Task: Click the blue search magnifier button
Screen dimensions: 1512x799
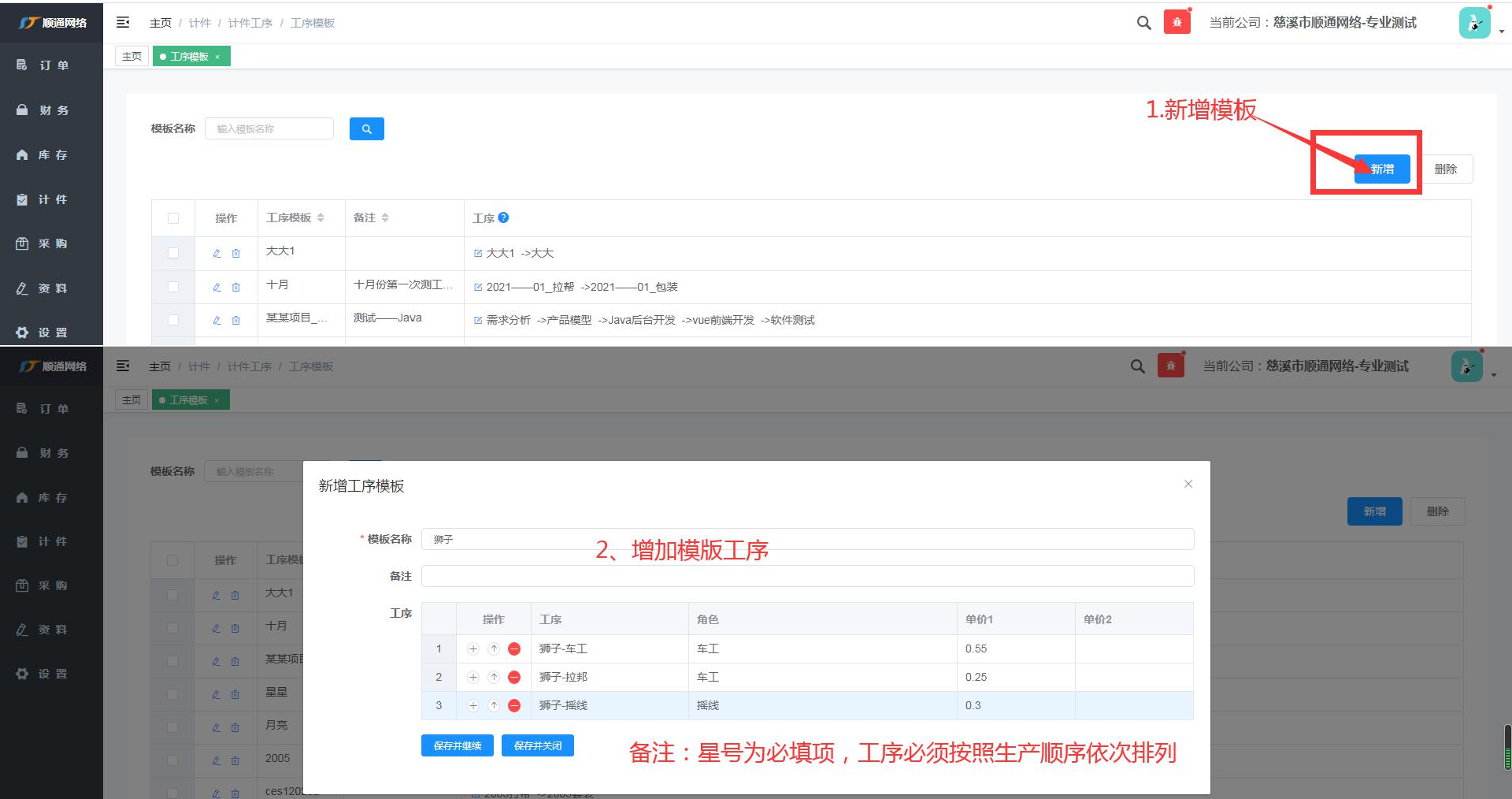Action: (x=366, y=128)
